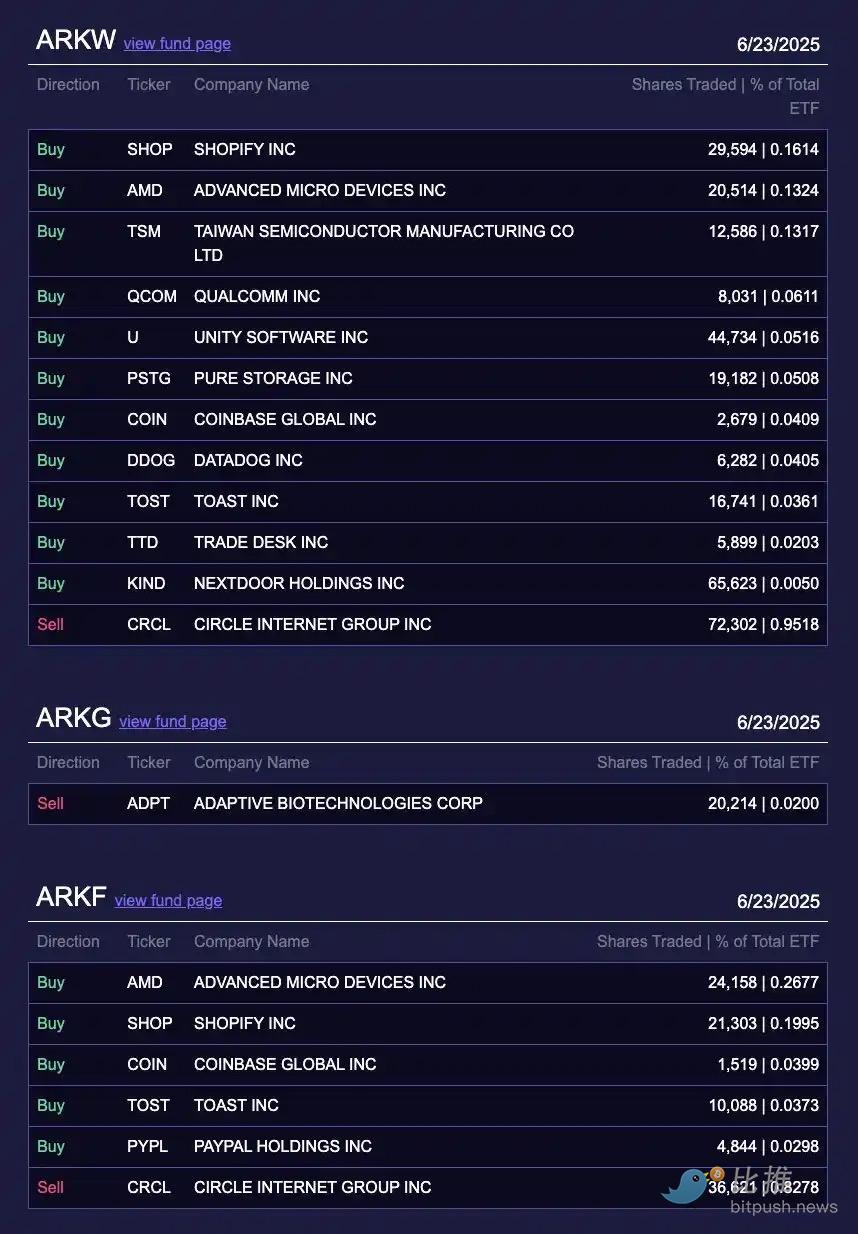858x1234 pixels.
Task: Open the ARKW view fund page link
Action: click(x=177, y=43)
